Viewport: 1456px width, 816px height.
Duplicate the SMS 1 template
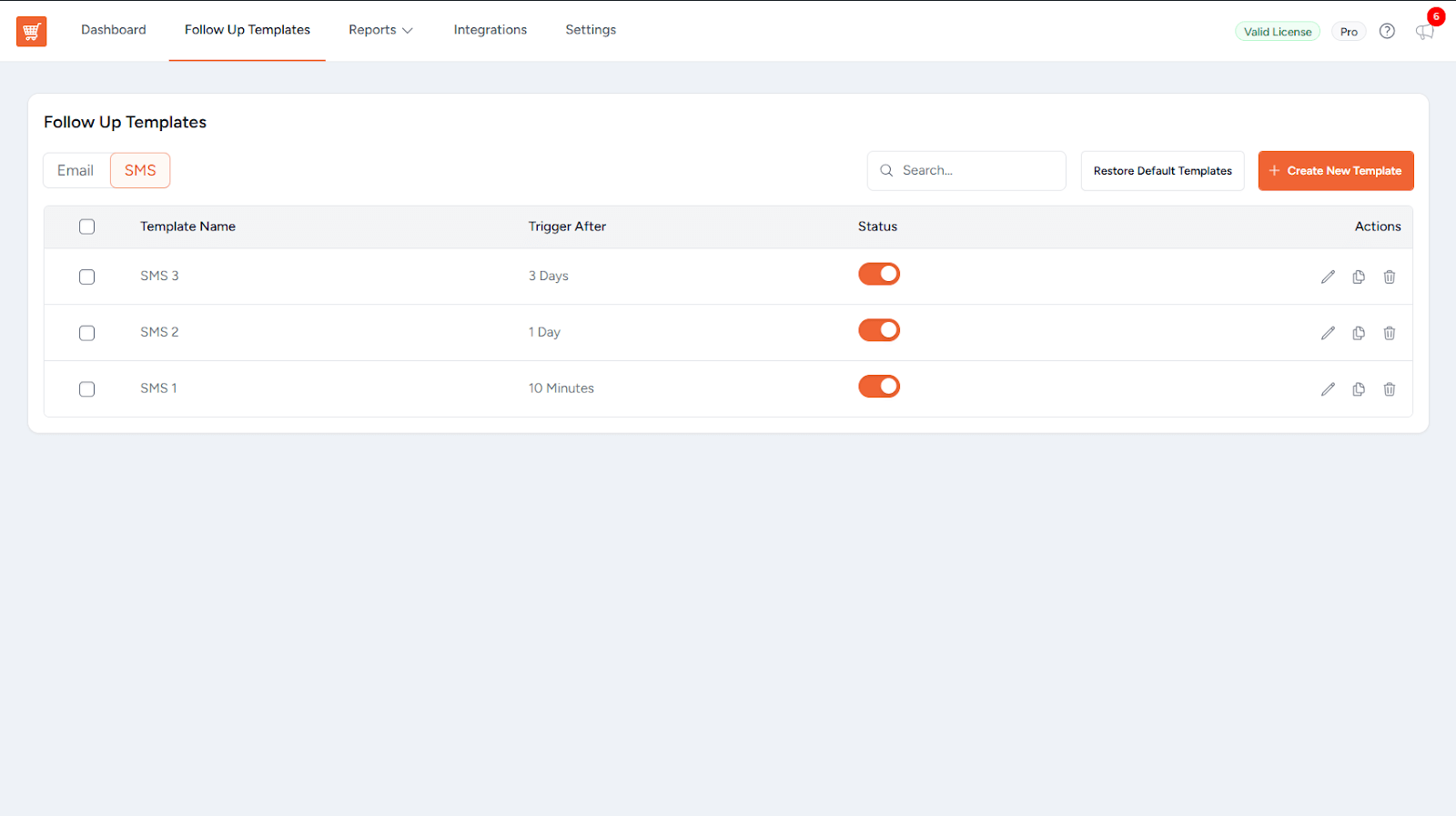1359,389
